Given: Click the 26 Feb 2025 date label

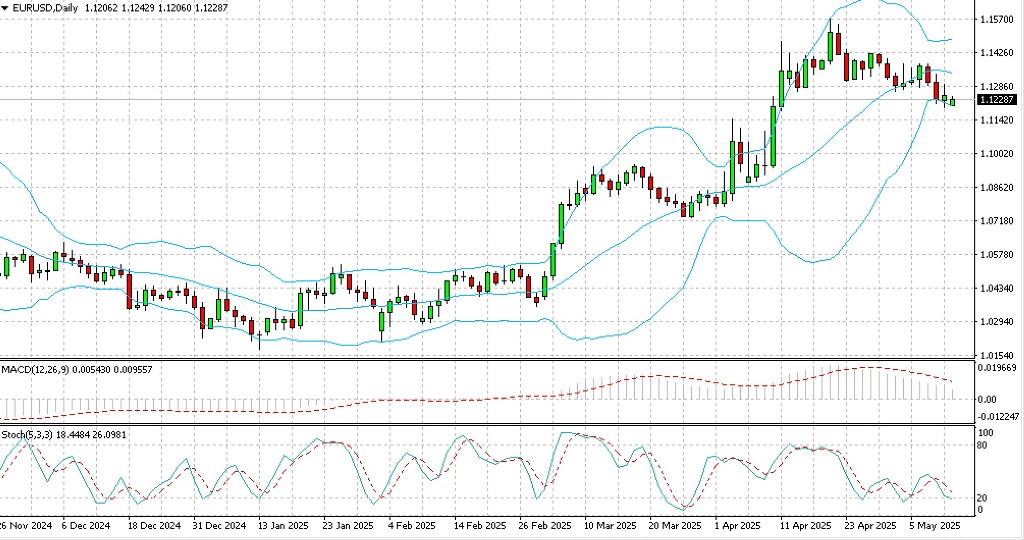Looking at the screenshot, I should click(x=545, y=526).
